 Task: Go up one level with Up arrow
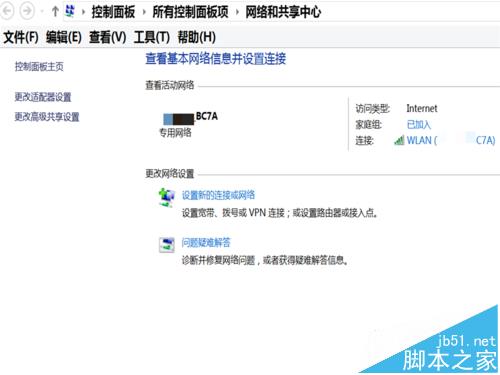click(x=55, y=12)
